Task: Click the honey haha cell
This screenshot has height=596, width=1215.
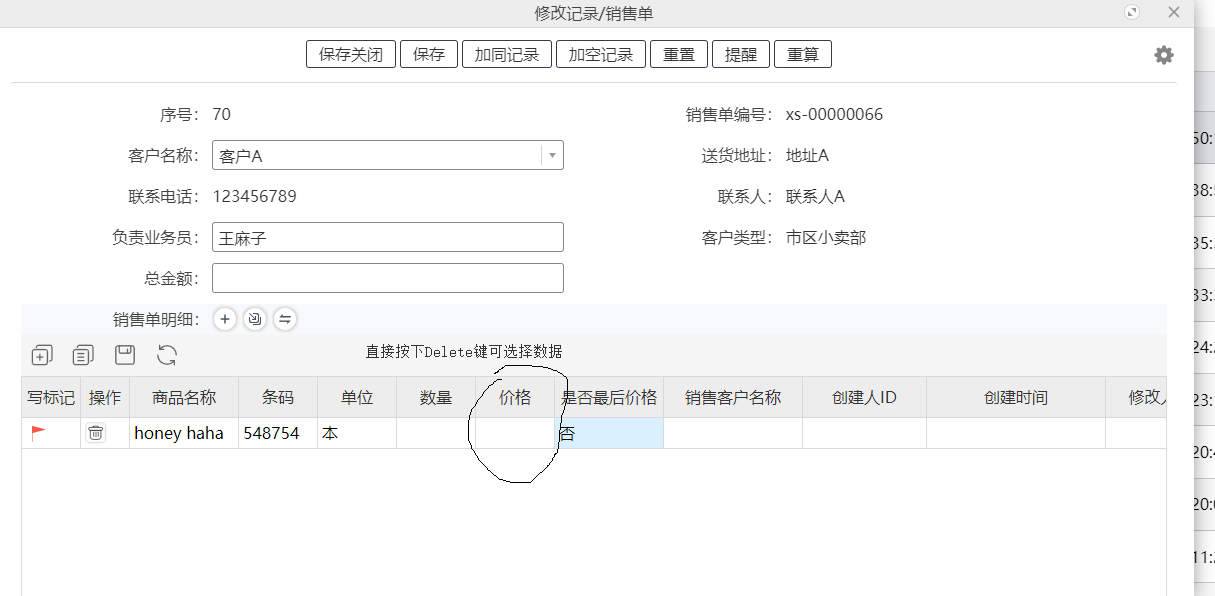Action: [184, 433]
